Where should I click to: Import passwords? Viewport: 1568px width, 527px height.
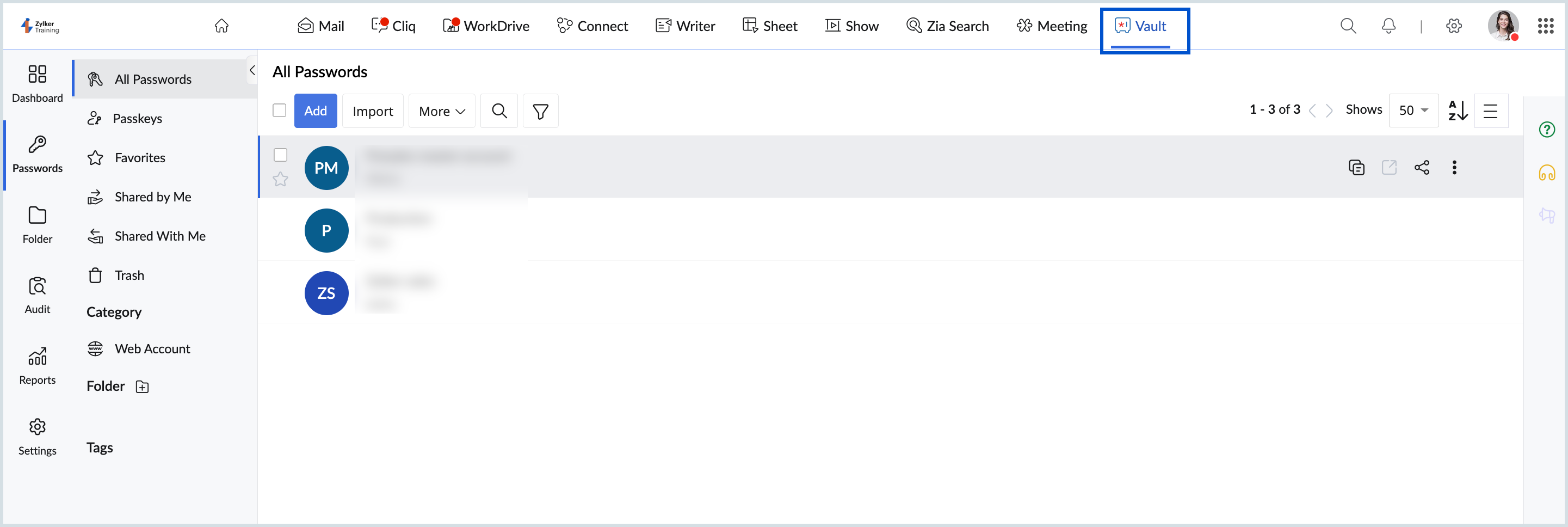(373, 111)
